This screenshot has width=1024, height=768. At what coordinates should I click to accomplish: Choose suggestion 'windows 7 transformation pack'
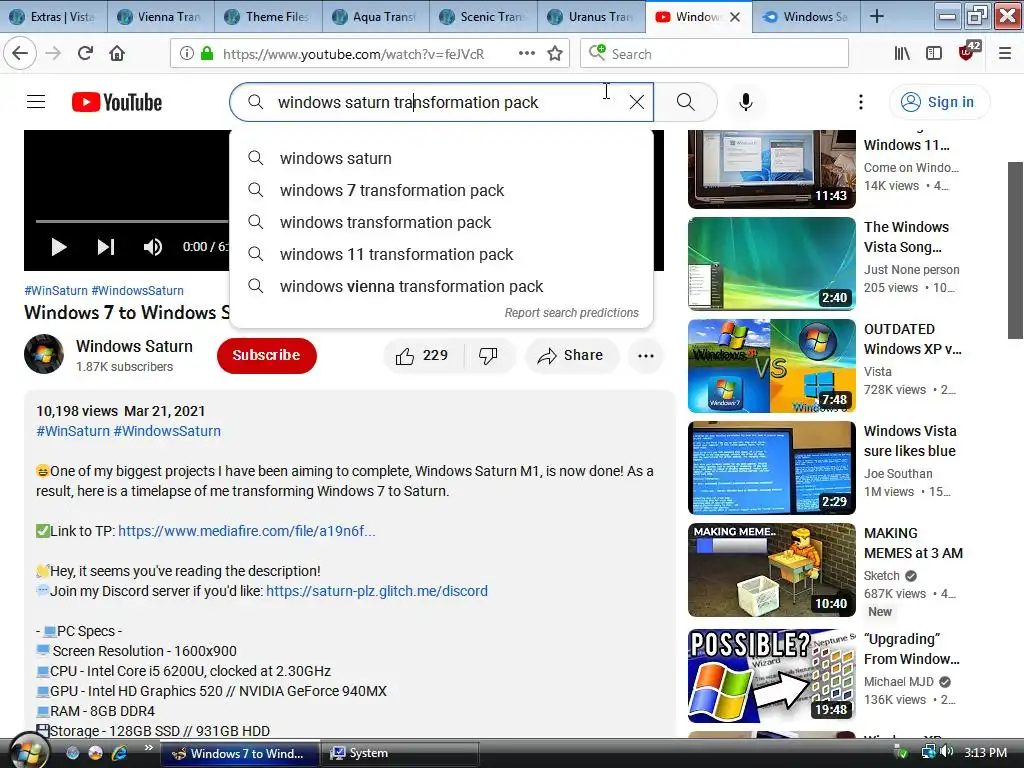(441, 190)
